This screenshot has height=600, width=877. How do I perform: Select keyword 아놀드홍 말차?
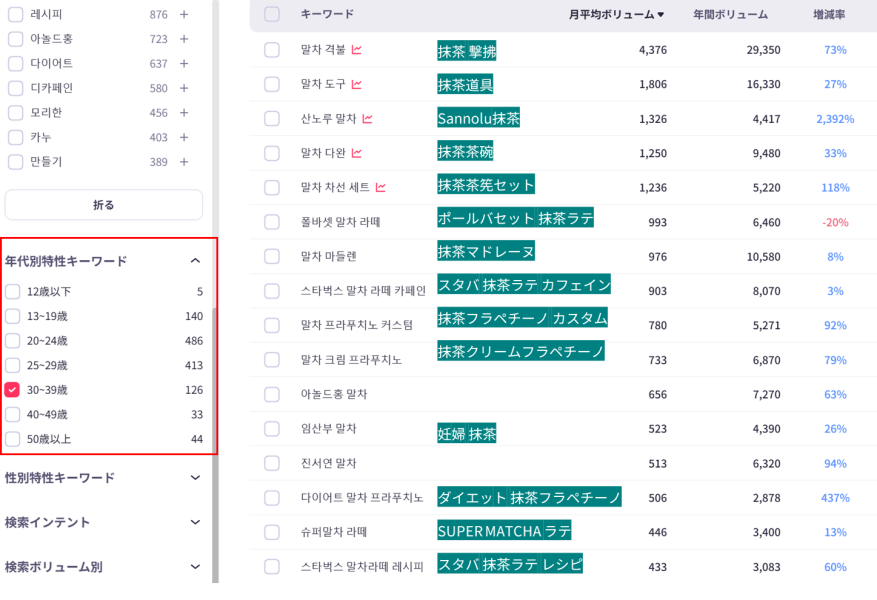(333, 394)
